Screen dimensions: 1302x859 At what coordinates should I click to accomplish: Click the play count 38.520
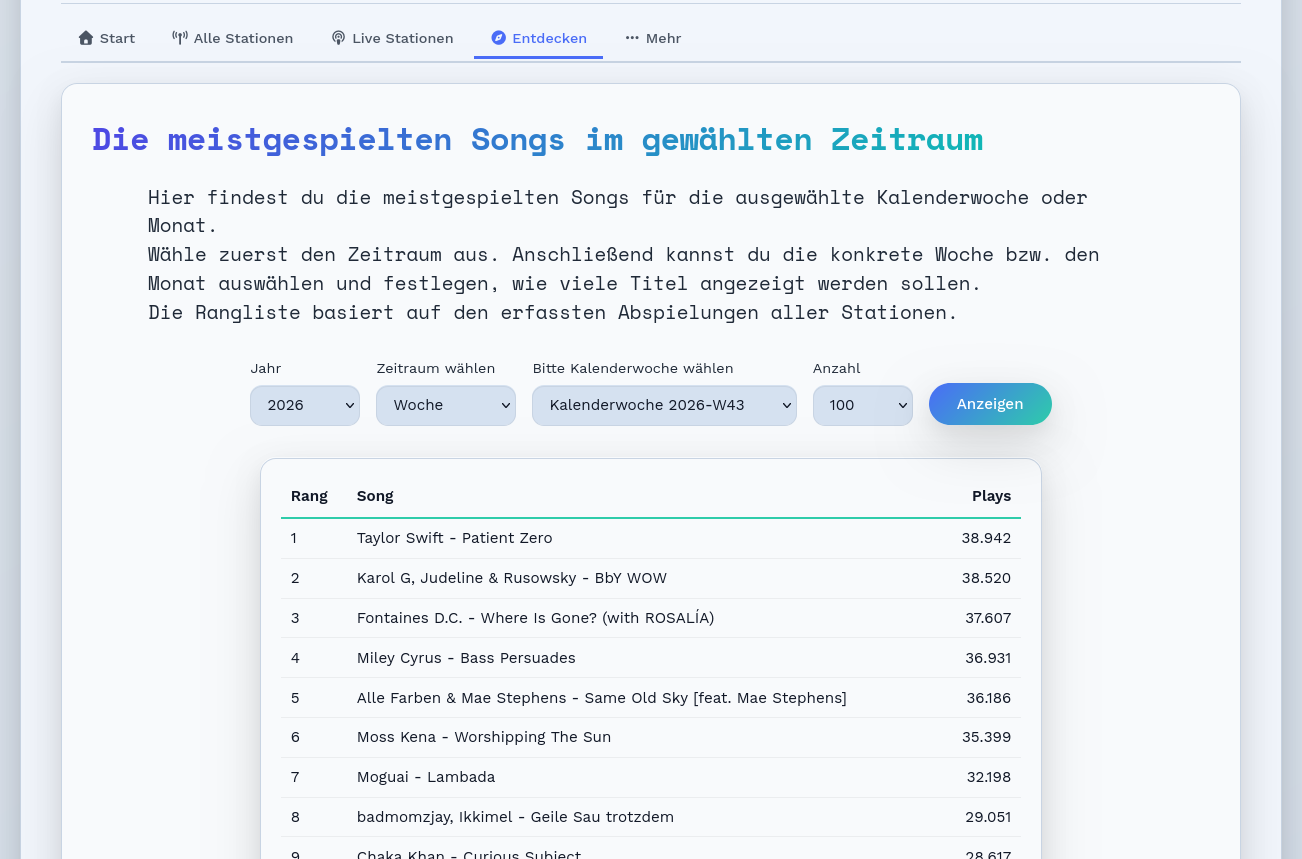point(986,578)
